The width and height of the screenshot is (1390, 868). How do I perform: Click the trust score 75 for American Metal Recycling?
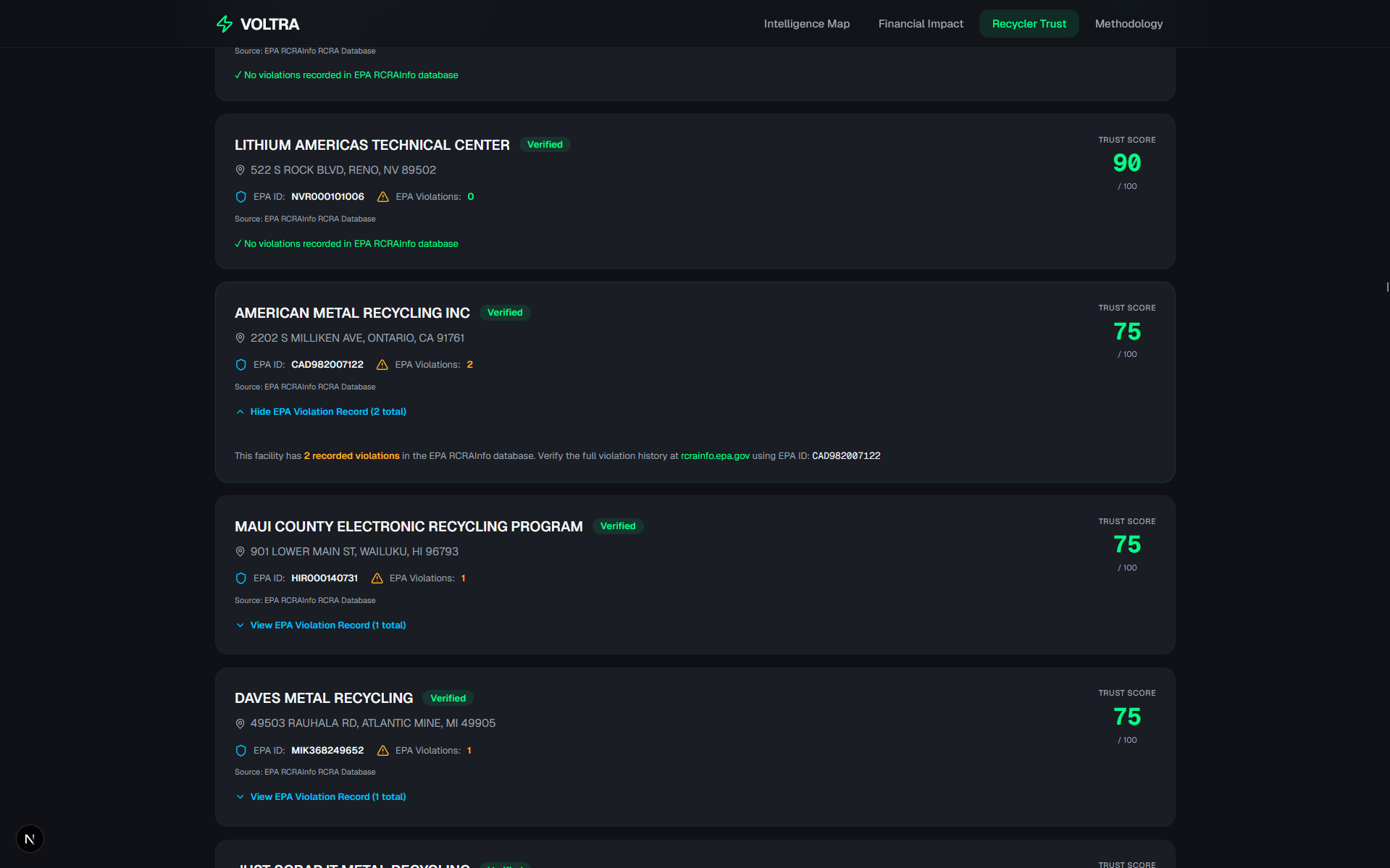coord(1127,332)
